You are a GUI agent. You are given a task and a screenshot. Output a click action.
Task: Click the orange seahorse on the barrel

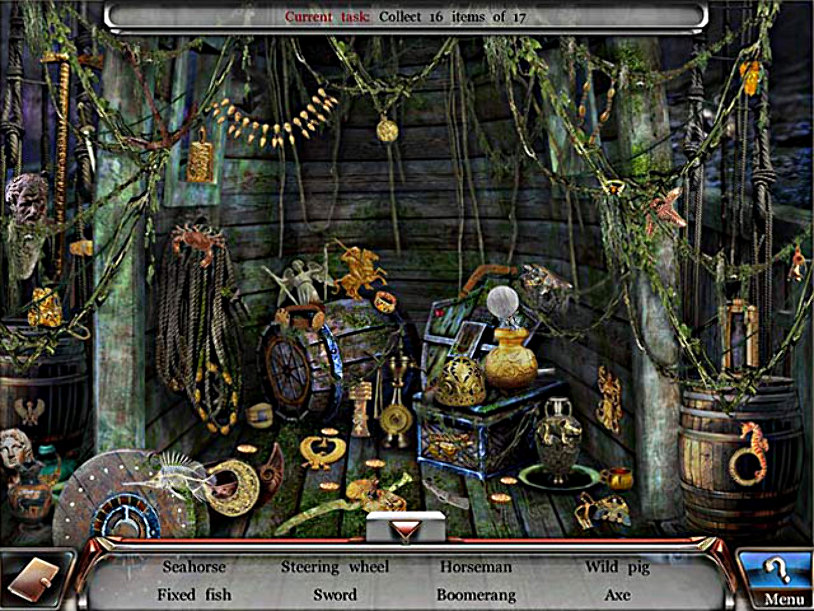tap(751, 453)
